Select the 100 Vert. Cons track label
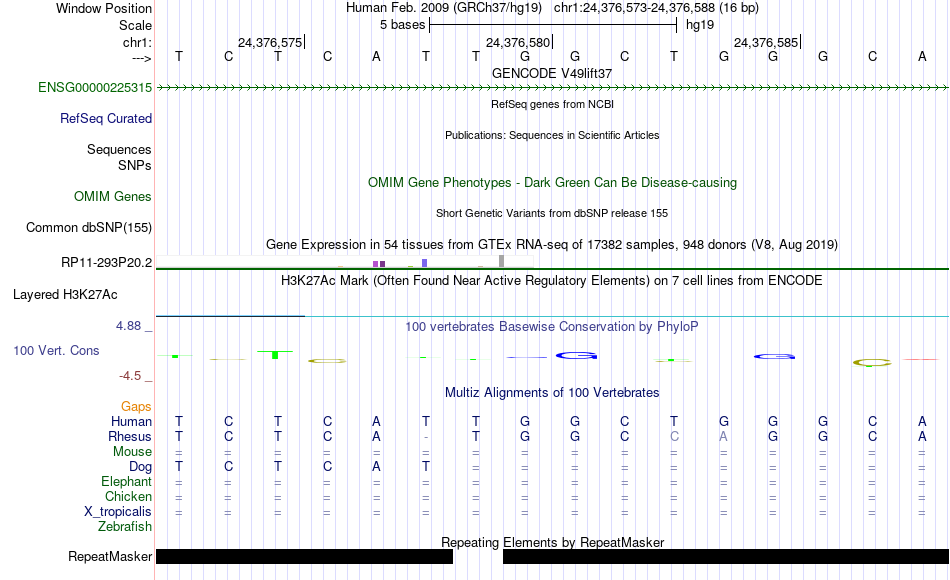 click(56, 350)
